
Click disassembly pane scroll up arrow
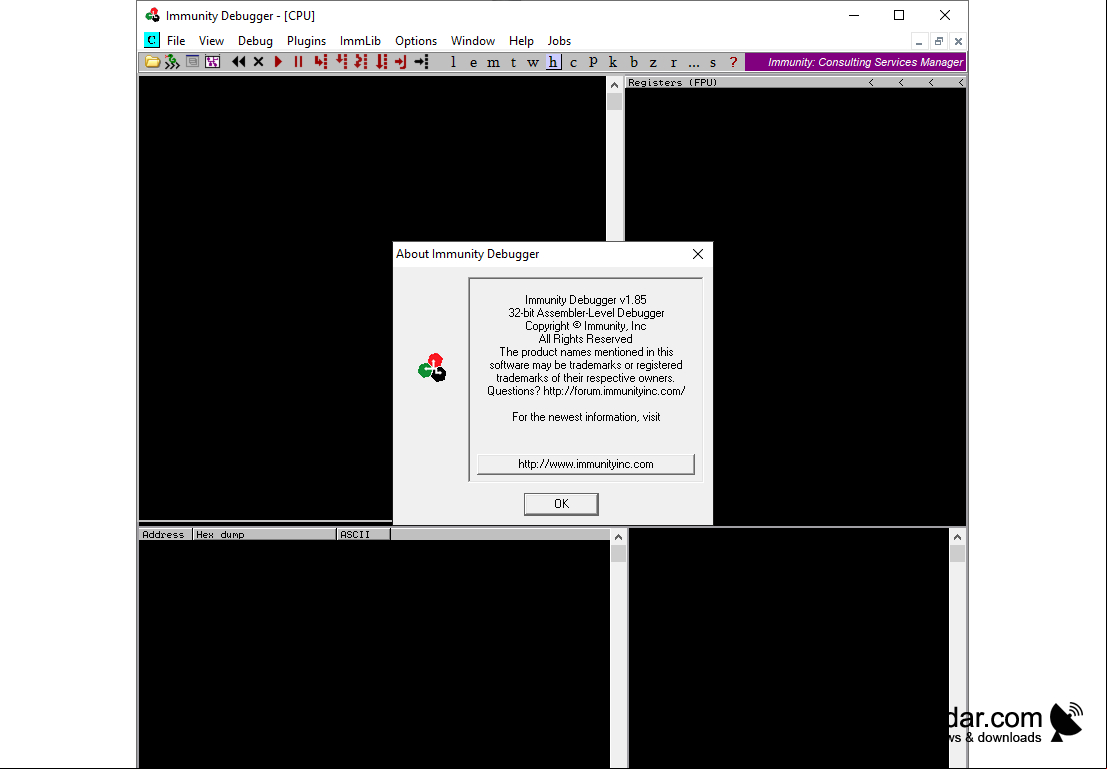pyautogui.click(x=614, y=85)
